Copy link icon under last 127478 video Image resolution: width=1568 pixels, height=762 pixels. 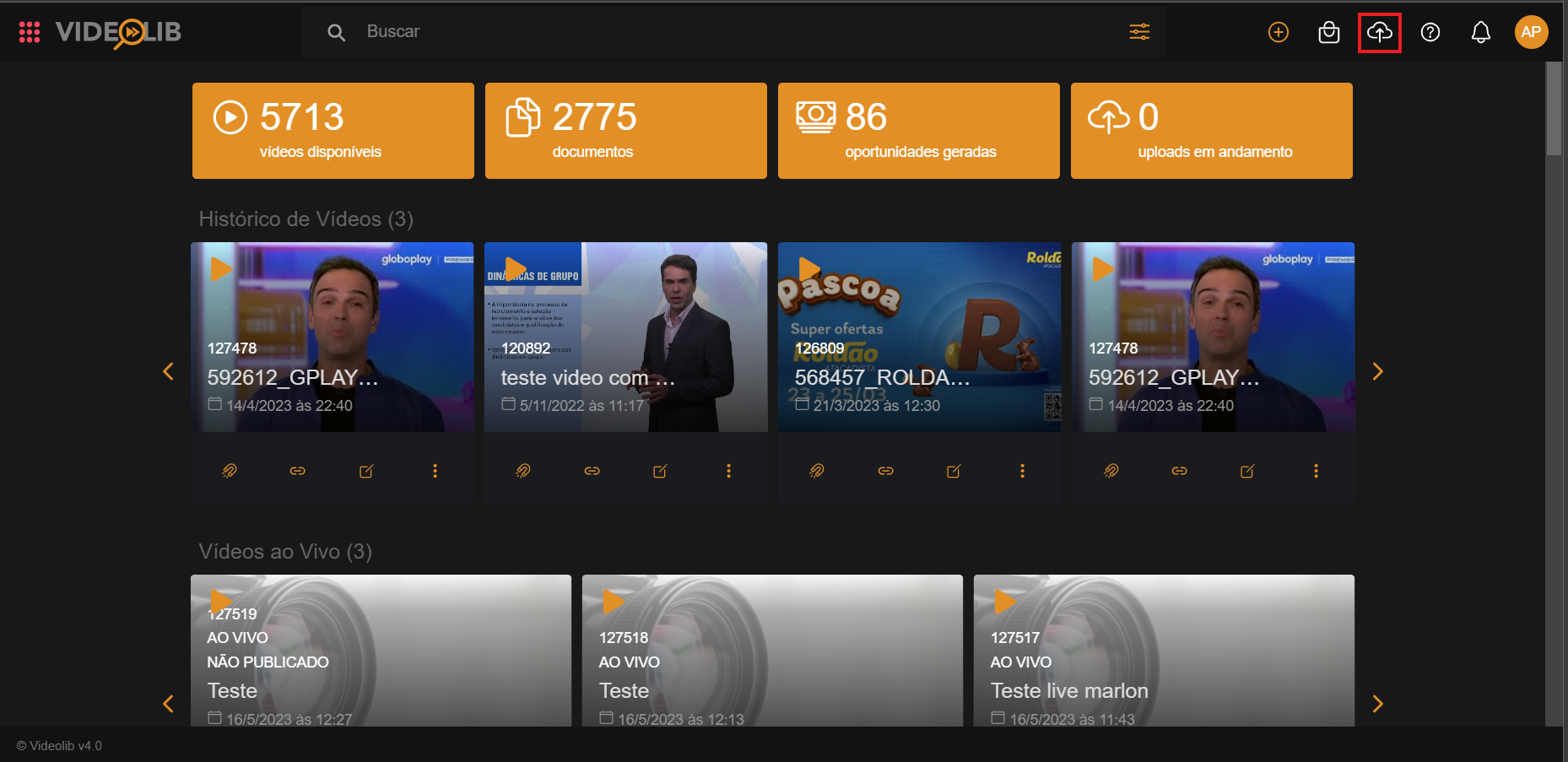(x=1179, y=471)
